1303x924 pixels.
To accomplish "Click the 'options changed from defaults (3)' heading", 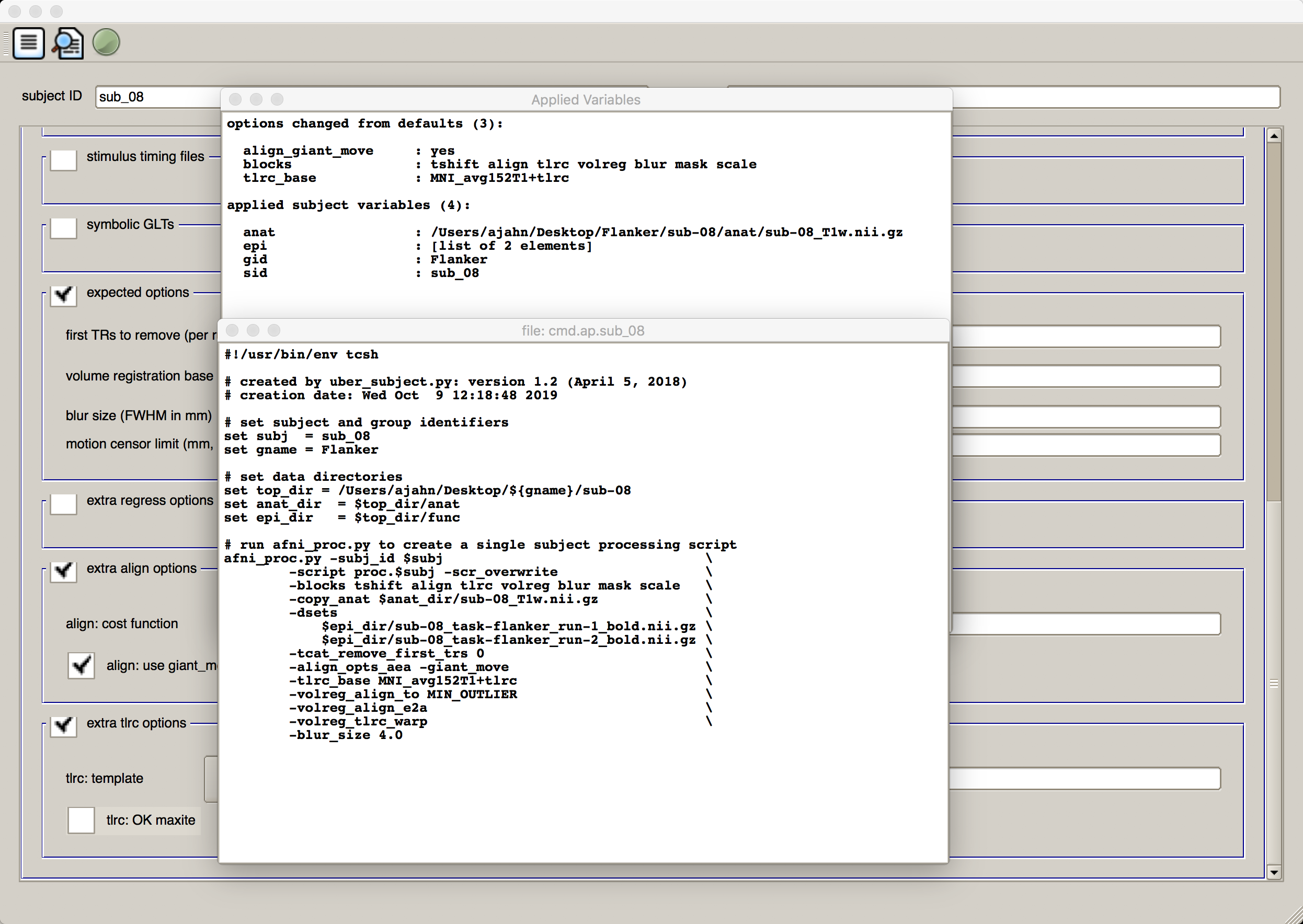I will tap(365, 123).
